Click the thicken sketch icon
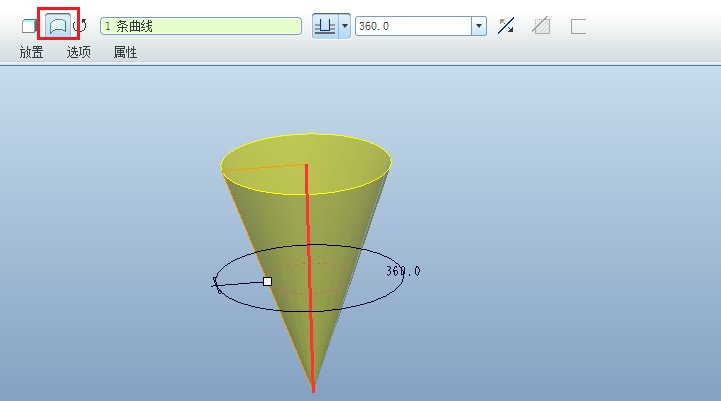This screenshot has width=721, height=401. tap(578, 26)
